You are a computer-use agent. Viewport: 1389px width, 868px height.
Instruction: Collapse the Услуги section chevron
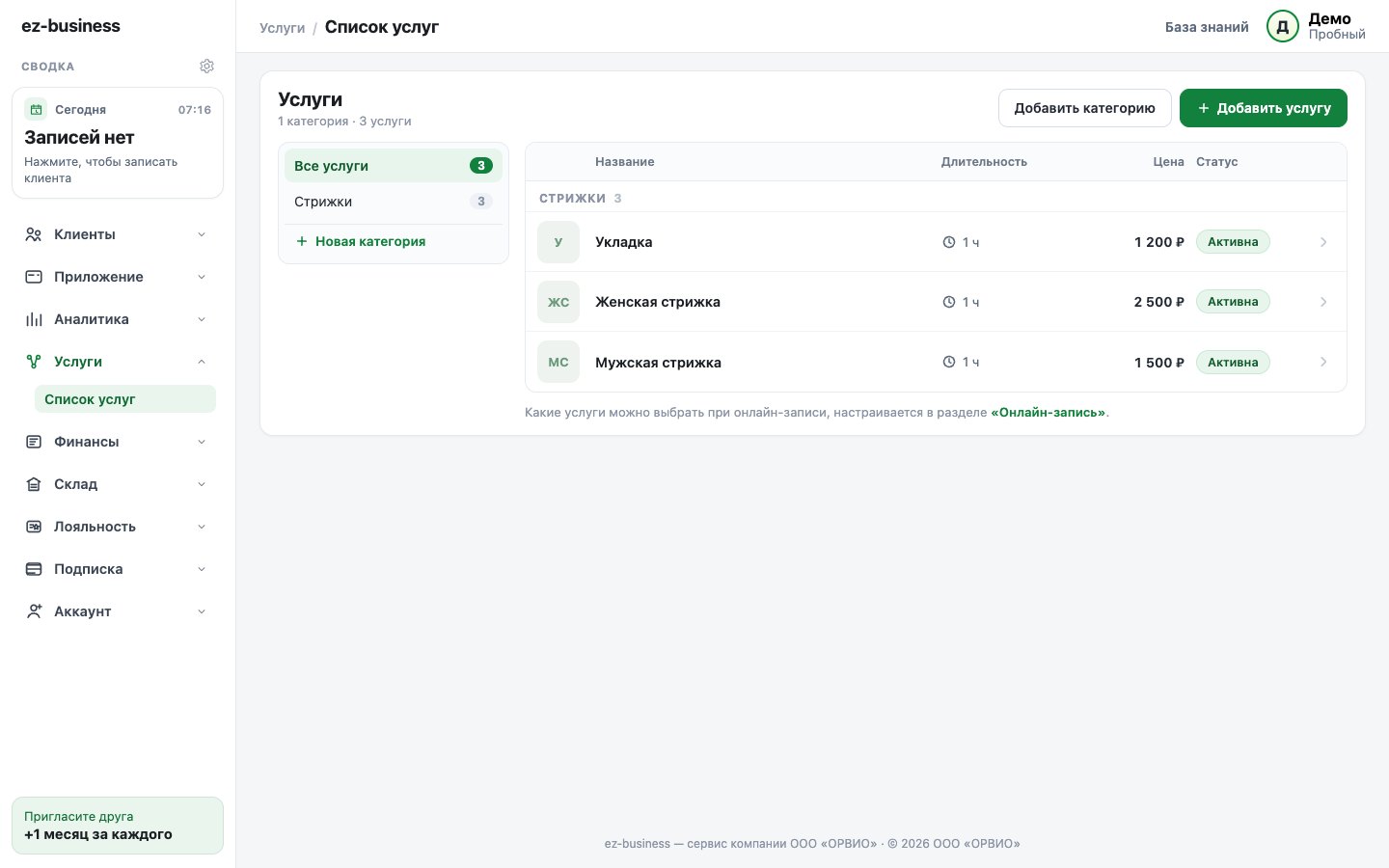(202, 362)
